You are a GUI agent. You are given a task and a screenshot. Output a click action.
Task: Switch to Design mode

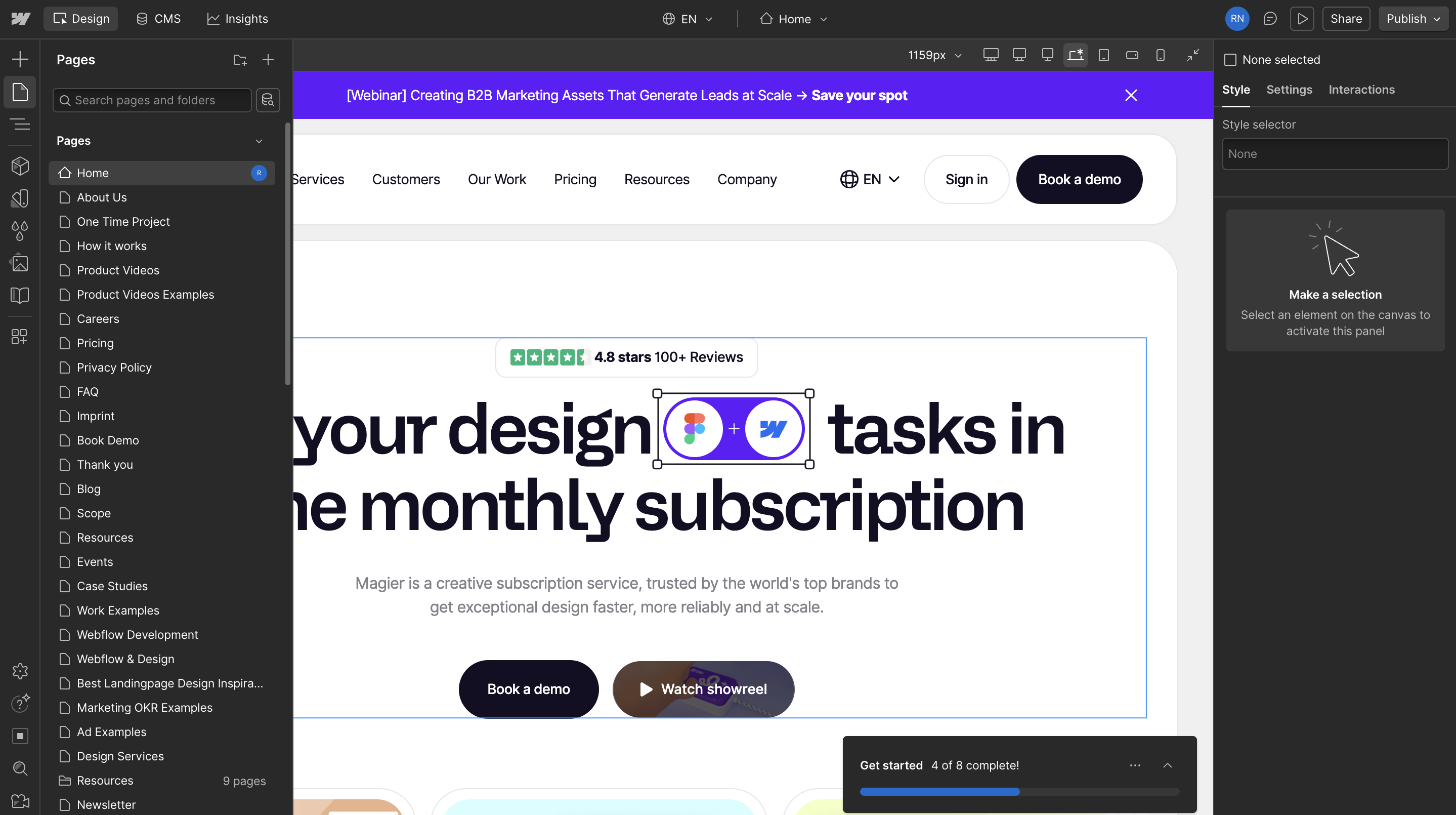click(x=81, y=19)
